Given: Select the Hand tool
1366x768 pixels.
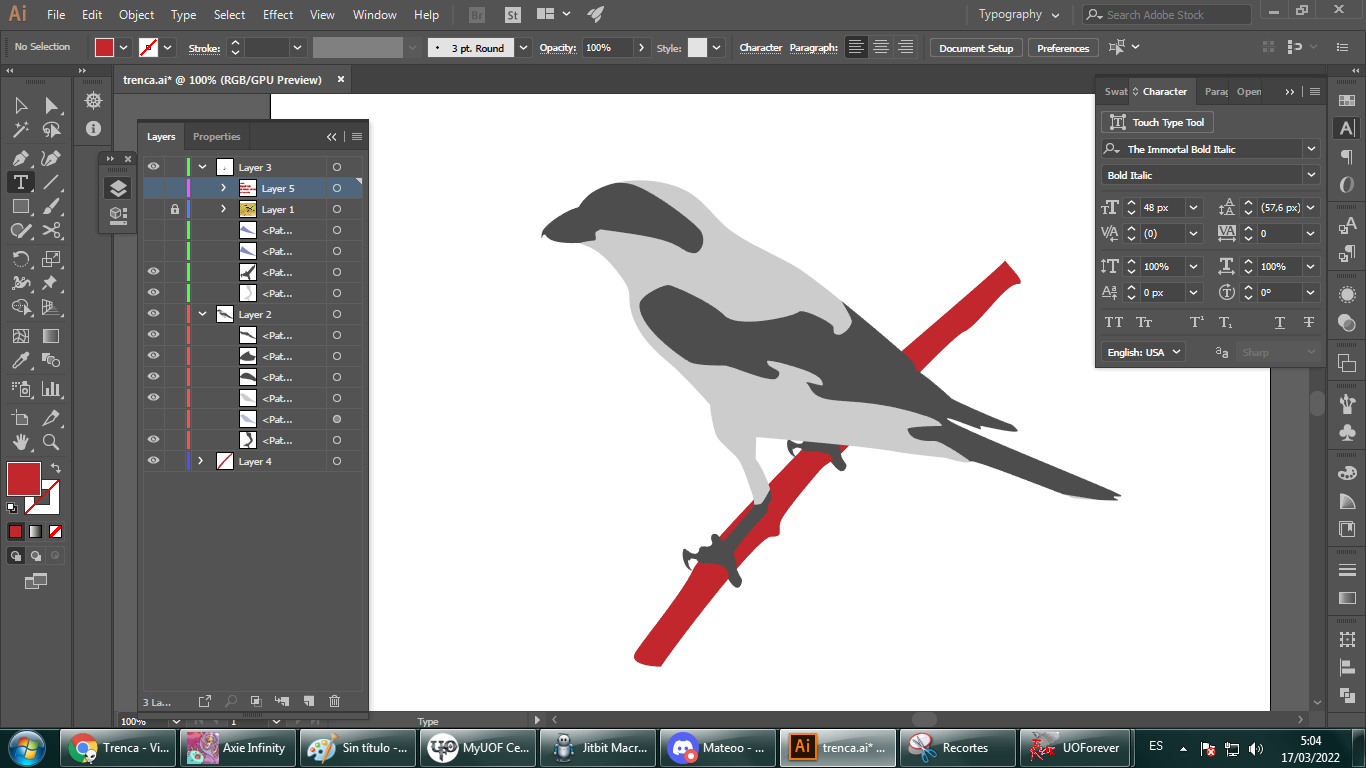Looking at the screenshot, I should pyautogui.click(x=20, y=442).
